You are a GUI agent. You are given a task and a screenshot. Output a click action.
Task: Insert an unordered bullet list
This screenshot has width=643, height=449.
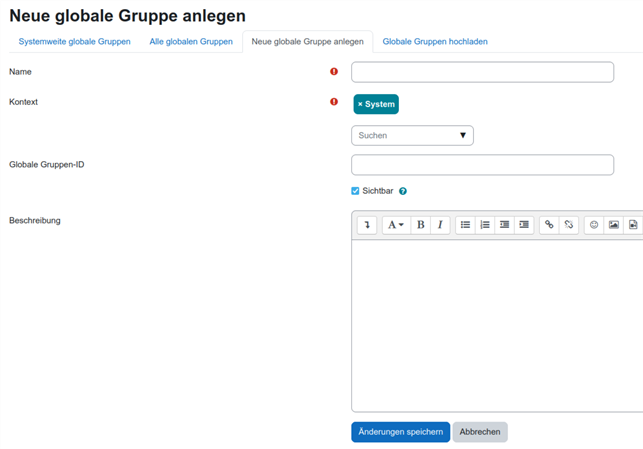tap(465, 225)
